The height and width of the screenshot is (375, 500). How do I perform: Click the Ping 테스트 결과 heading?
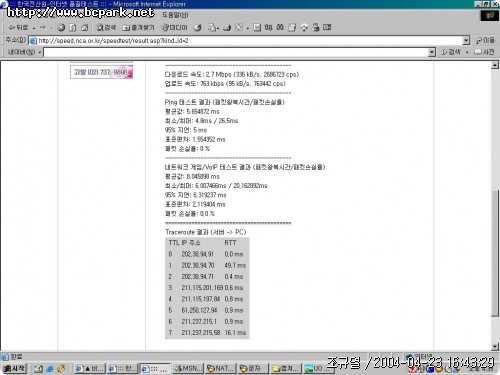tap(225, 102)
